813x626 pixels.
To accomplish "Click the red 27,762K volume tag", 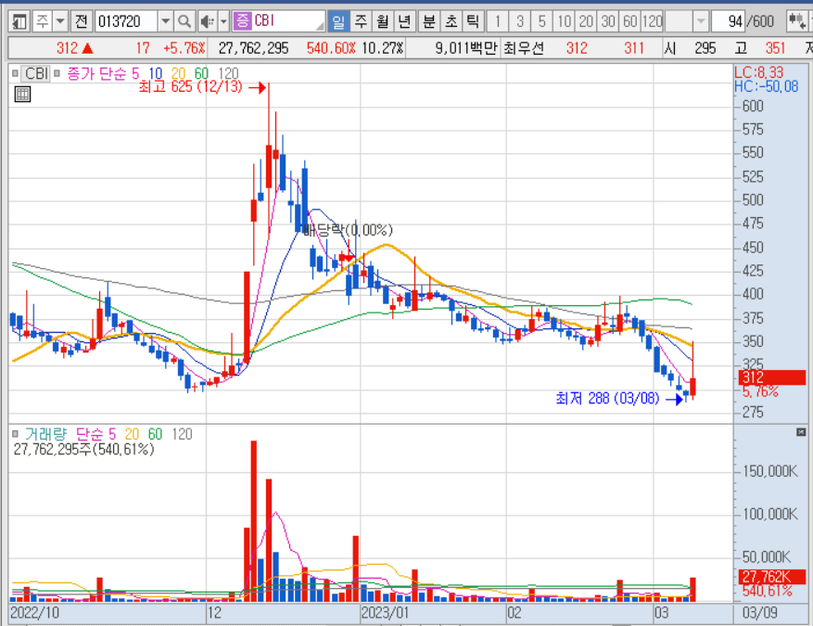I will tap(772, 576).
